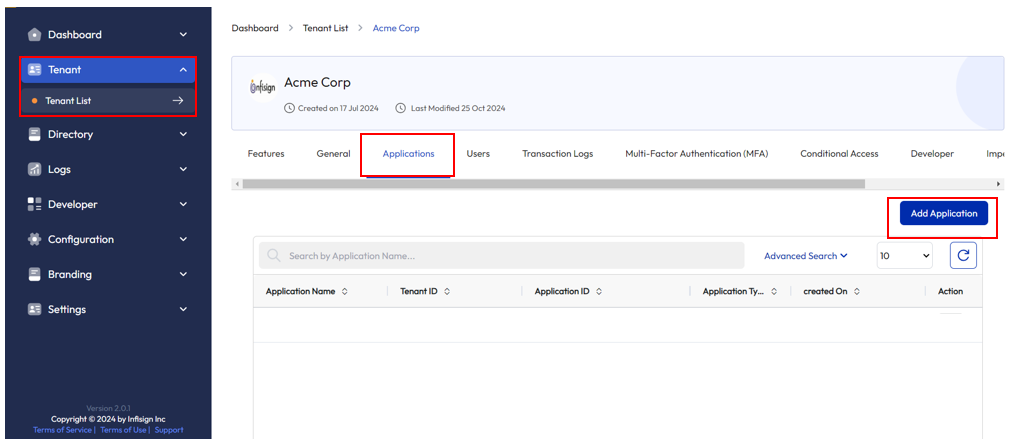Image resolution: width=1023 pixels, height=442 pixels.
Task: Click the Infisign logo of Acme Corp
Action: point(263,87)
